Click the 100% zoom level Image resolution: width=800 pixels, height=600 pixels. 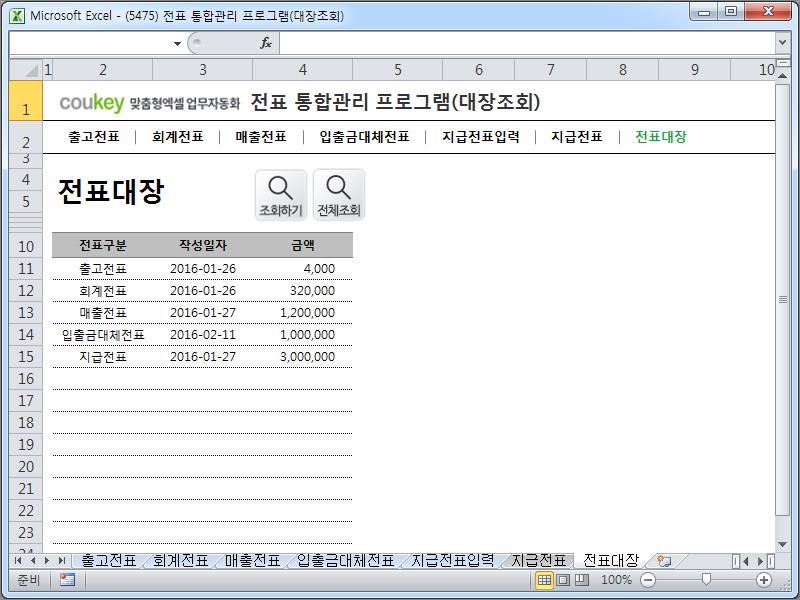tap(616, 580)
